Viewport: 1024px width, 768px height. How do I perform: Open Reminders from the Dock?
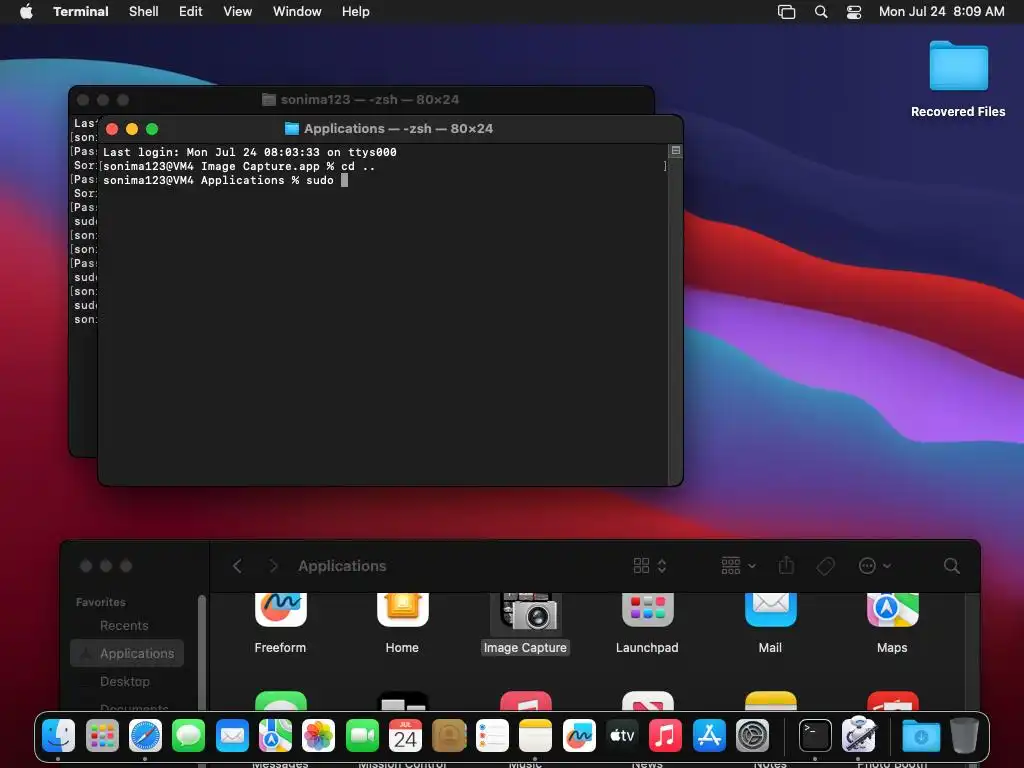(x=492, y=735)
